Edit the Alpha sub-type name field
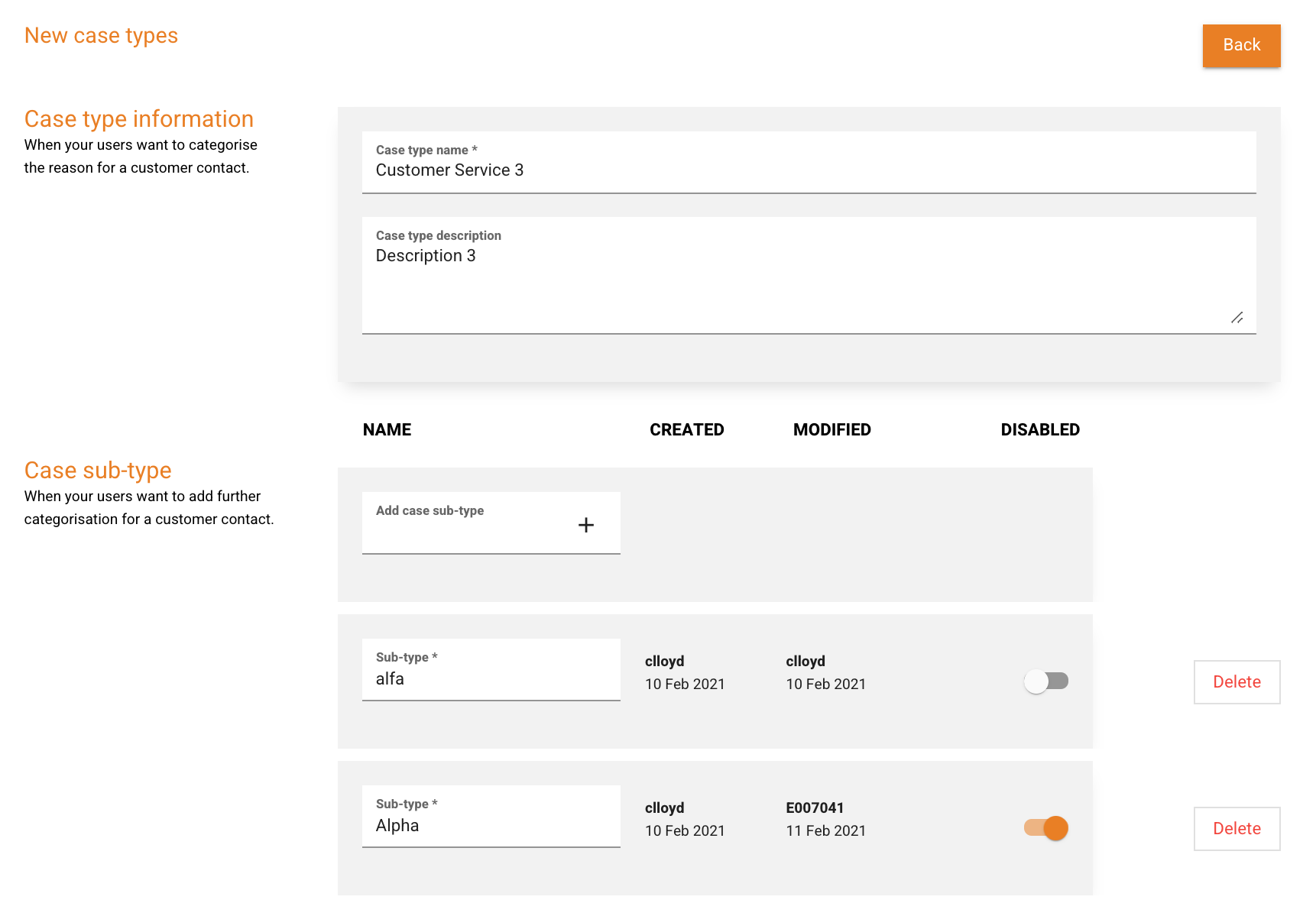This screenshot has height=903, width=1316. [491, 817]
